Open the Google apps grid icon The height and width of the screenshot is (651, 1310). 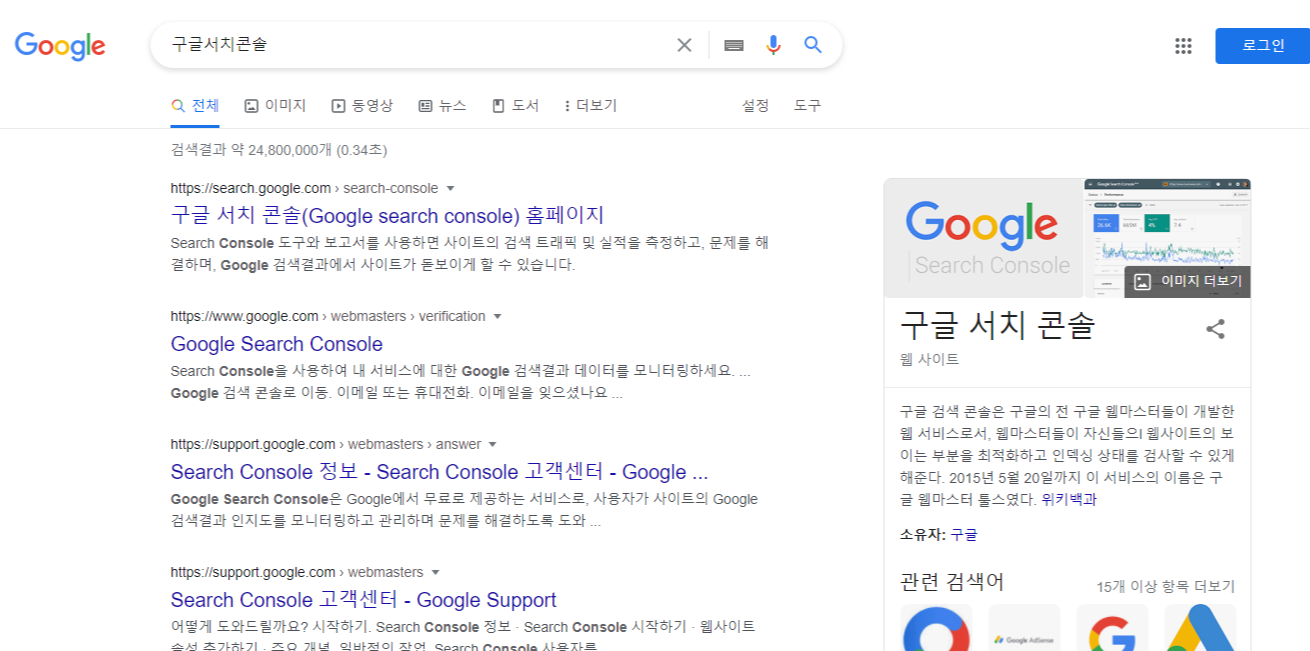pyautogui.click(x=1182, y=46)
